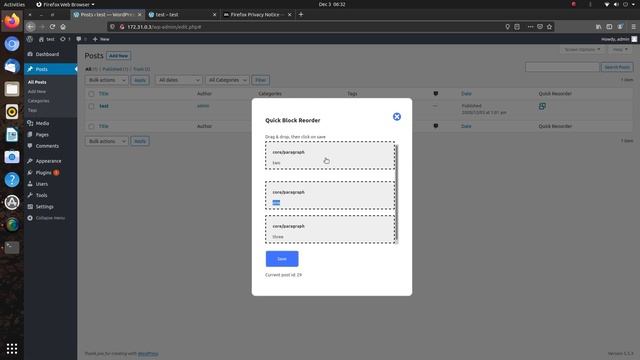
Task: Visit site 'test' from admin bar
Action: (x=46, y=39)
